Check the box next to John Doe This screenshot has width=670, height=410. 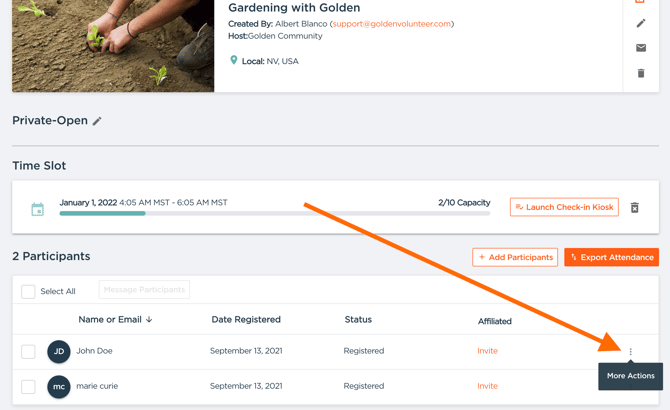point(28,351)
